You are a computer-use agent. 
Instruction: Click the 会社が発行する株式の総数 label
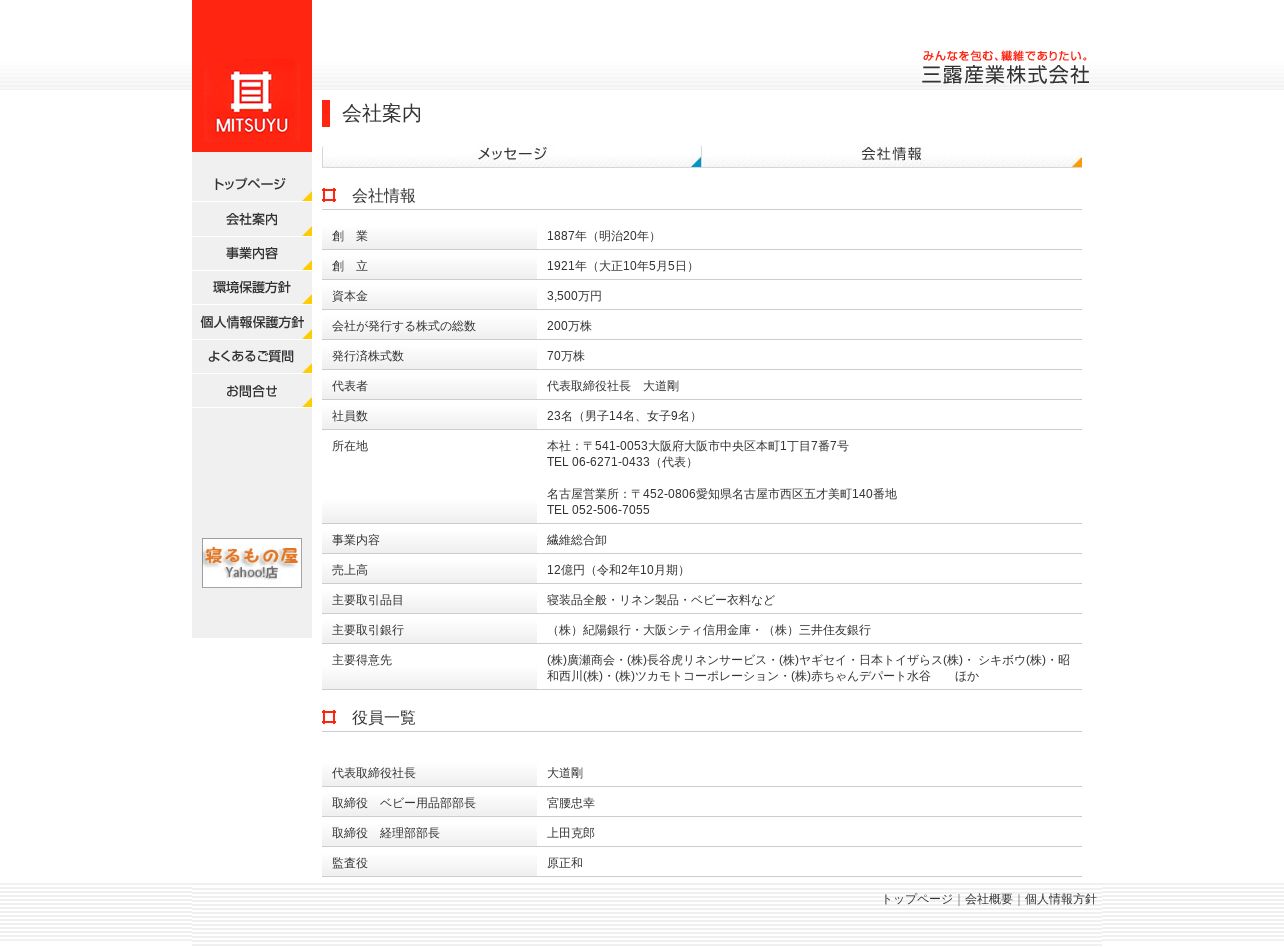click(x=404, y=326)
